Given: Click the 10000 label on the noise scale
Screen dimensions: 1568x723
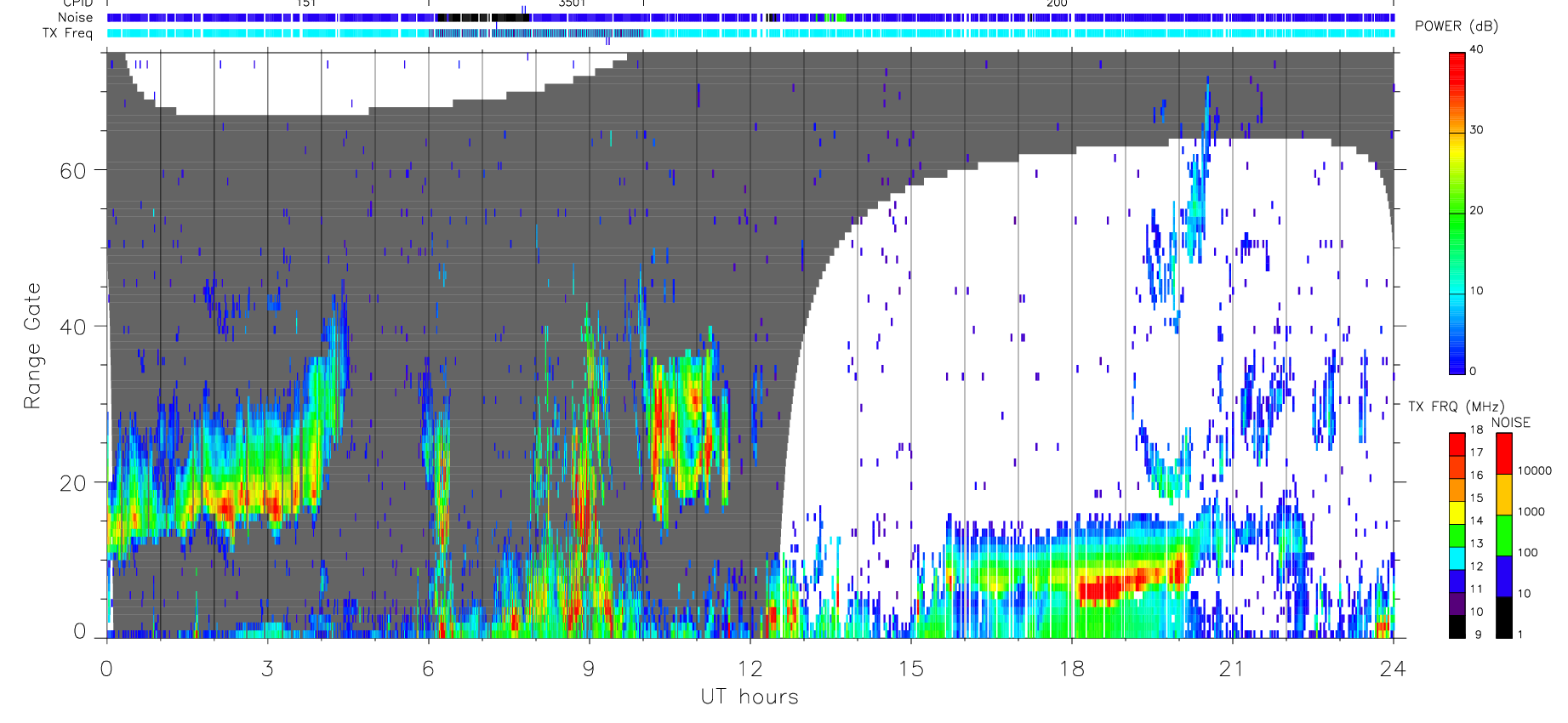Looking at the screenshot, I should (x=1535, y=470).
